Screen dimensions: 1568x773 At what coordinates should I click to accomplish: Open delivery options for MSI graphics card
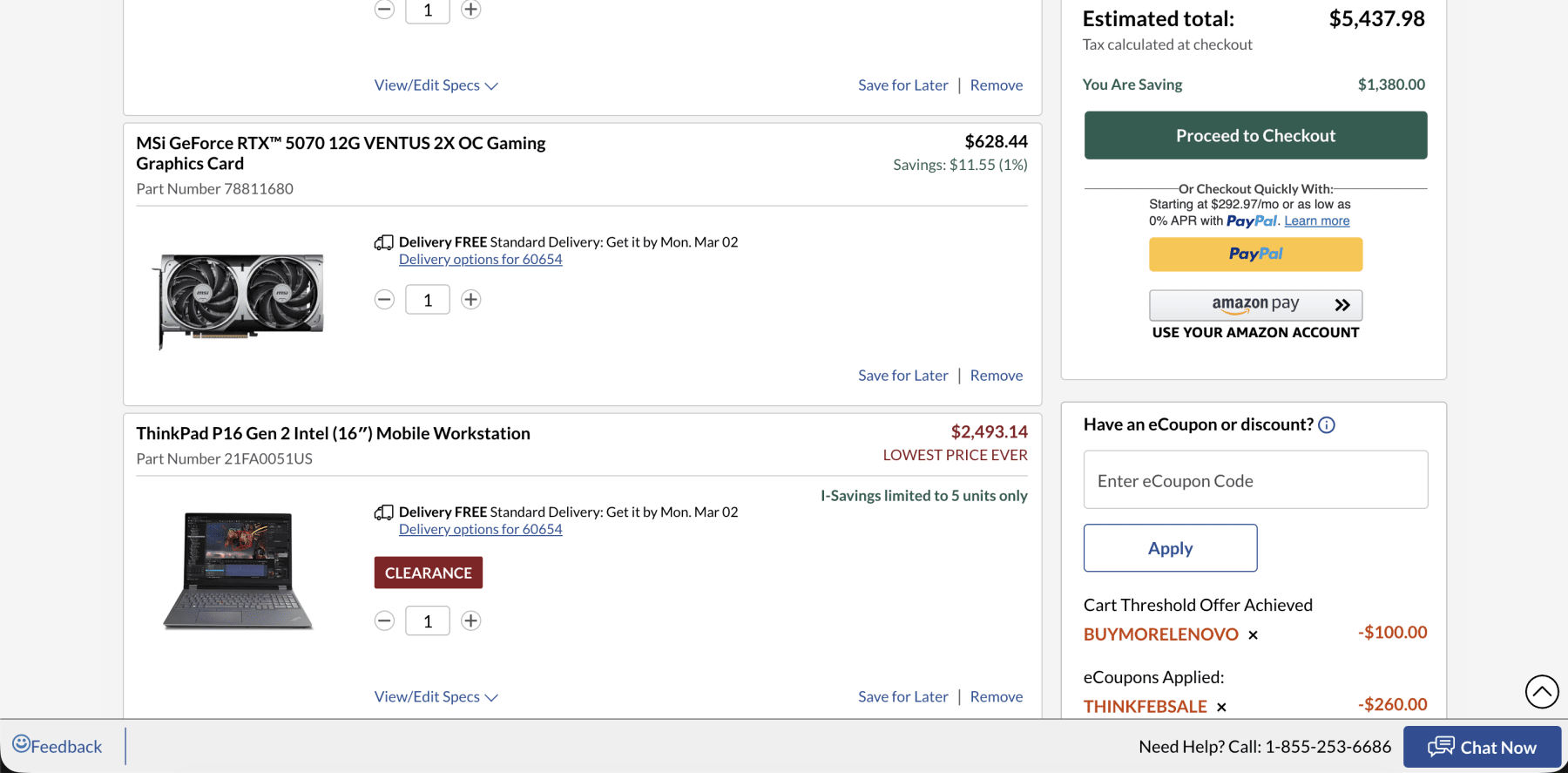[480, 260]
